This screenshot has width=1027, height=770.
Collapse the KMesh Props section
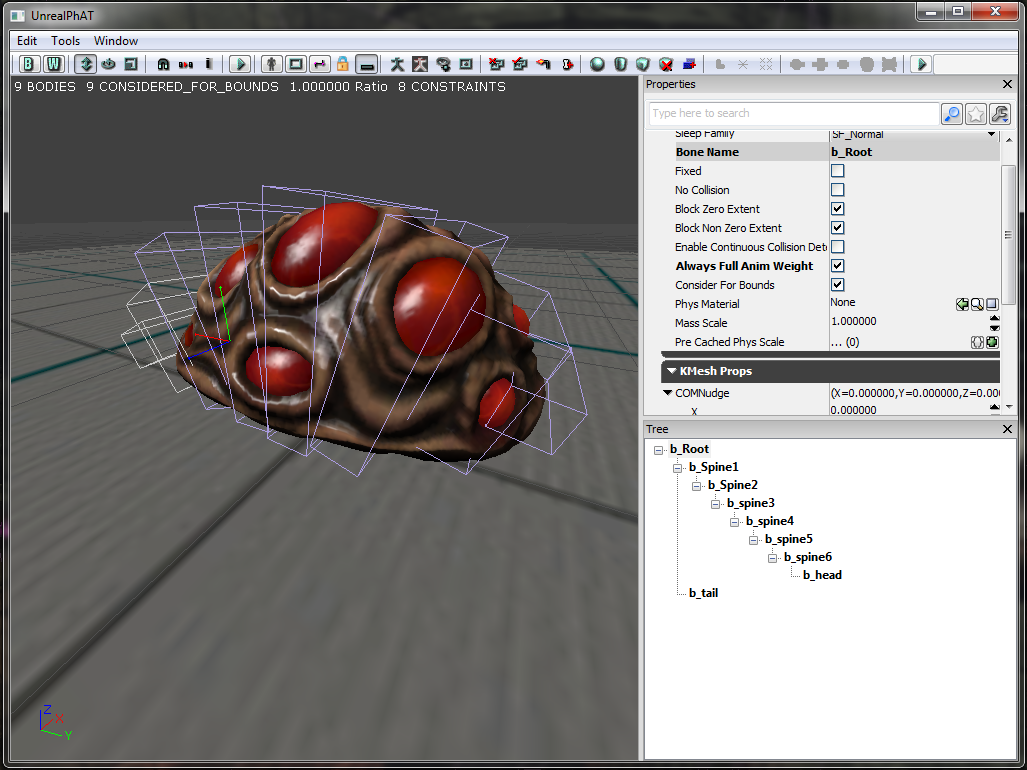point(670,371)
